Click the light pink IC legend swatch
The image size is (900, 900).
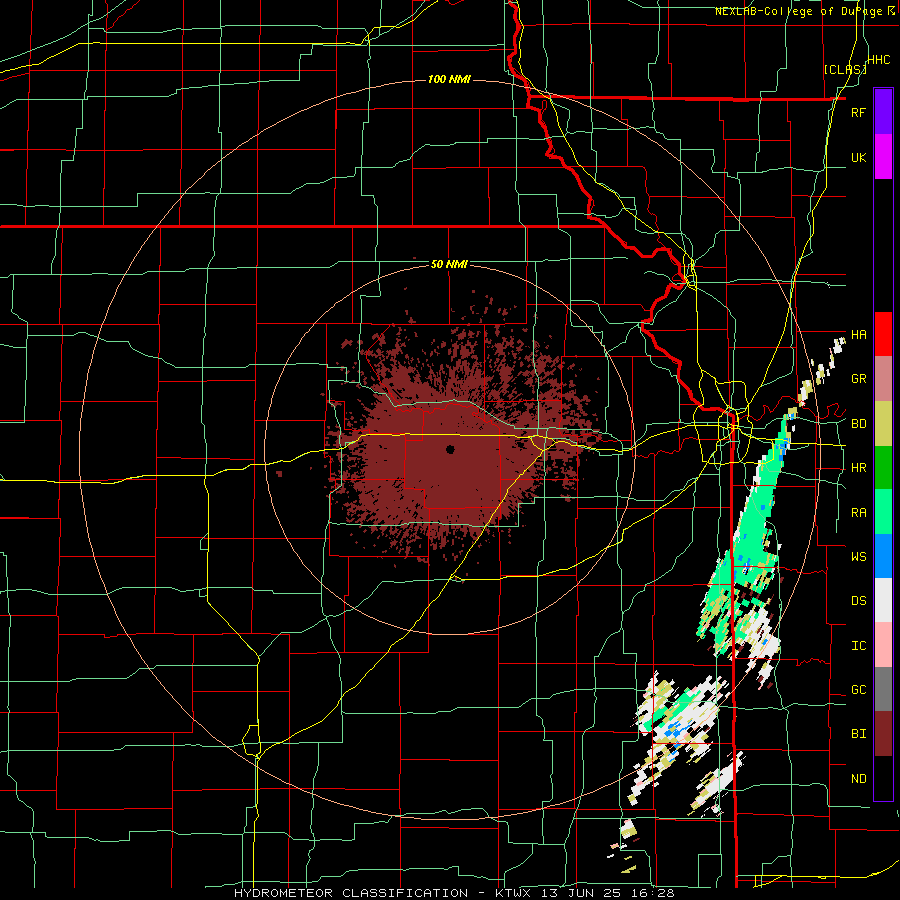pos(883,645)
